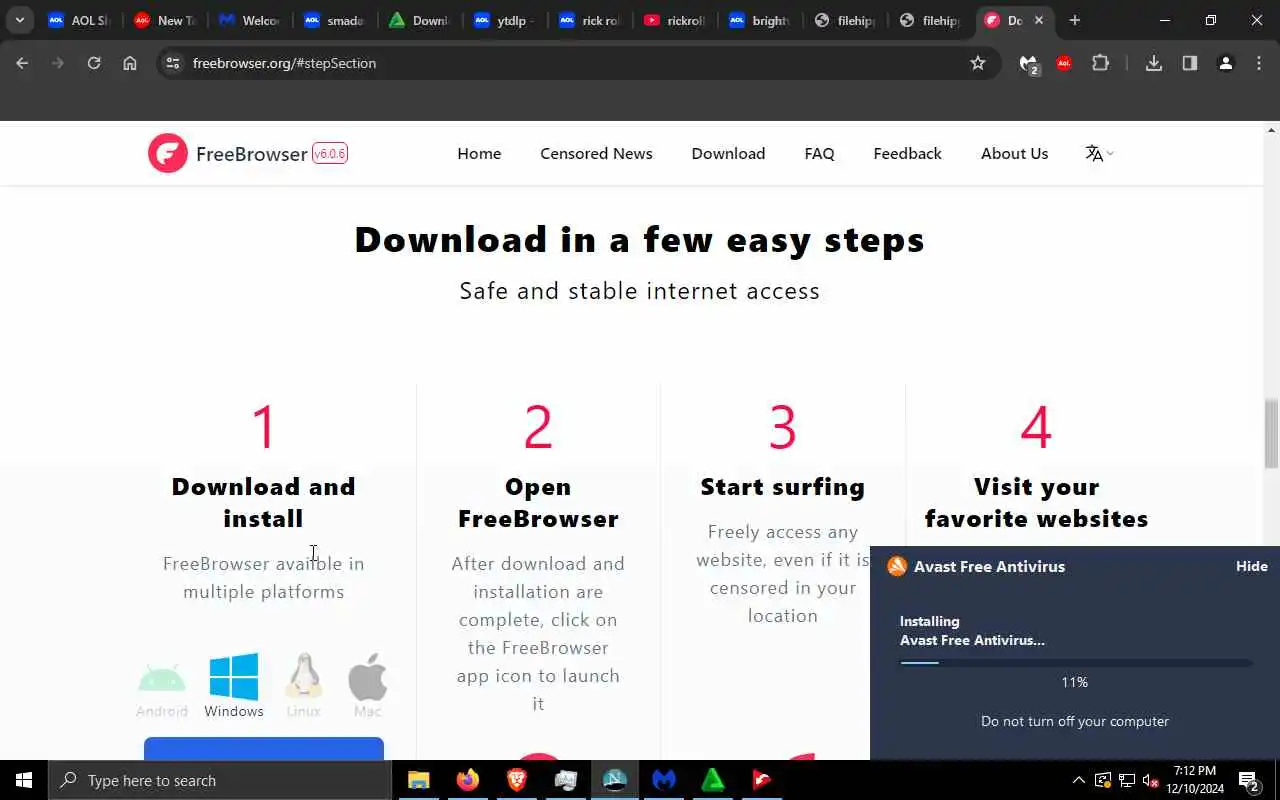Click the FreeBrowser logo icon
The height and width of the screenshot is (800, 1280).
point(168,153)
